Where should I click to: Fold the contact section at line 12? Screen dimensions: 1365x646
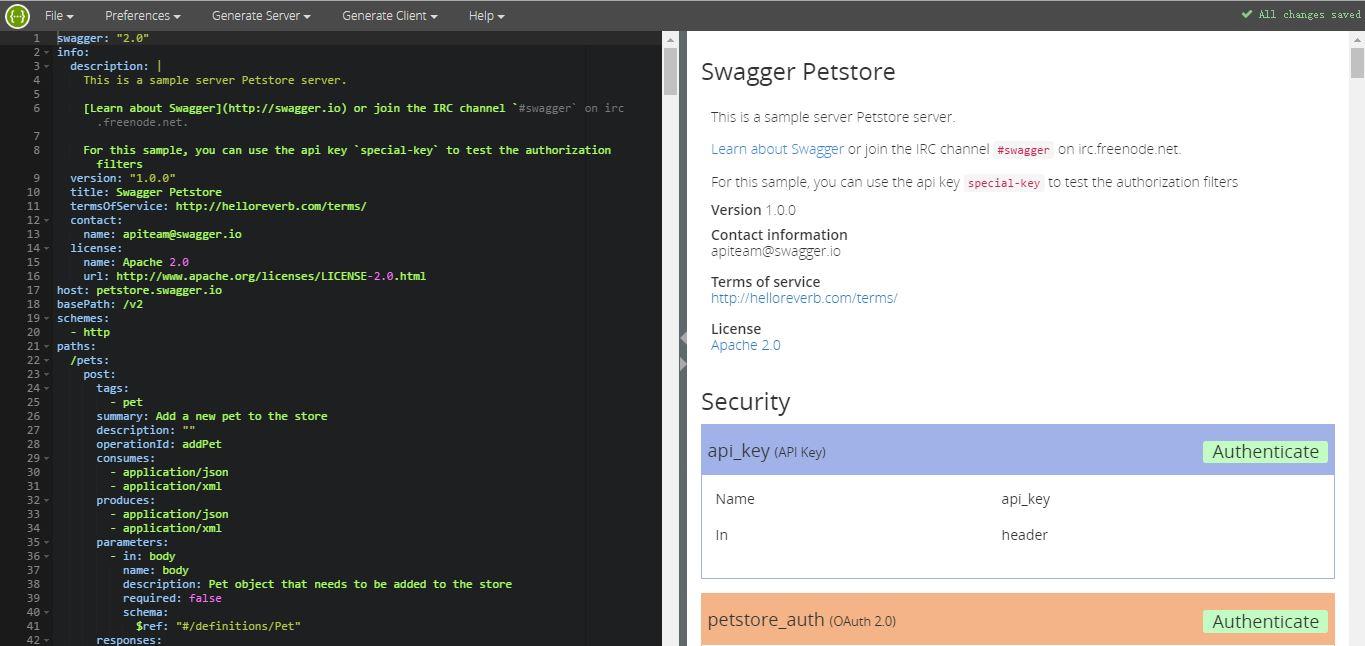(x=46, y=220)
